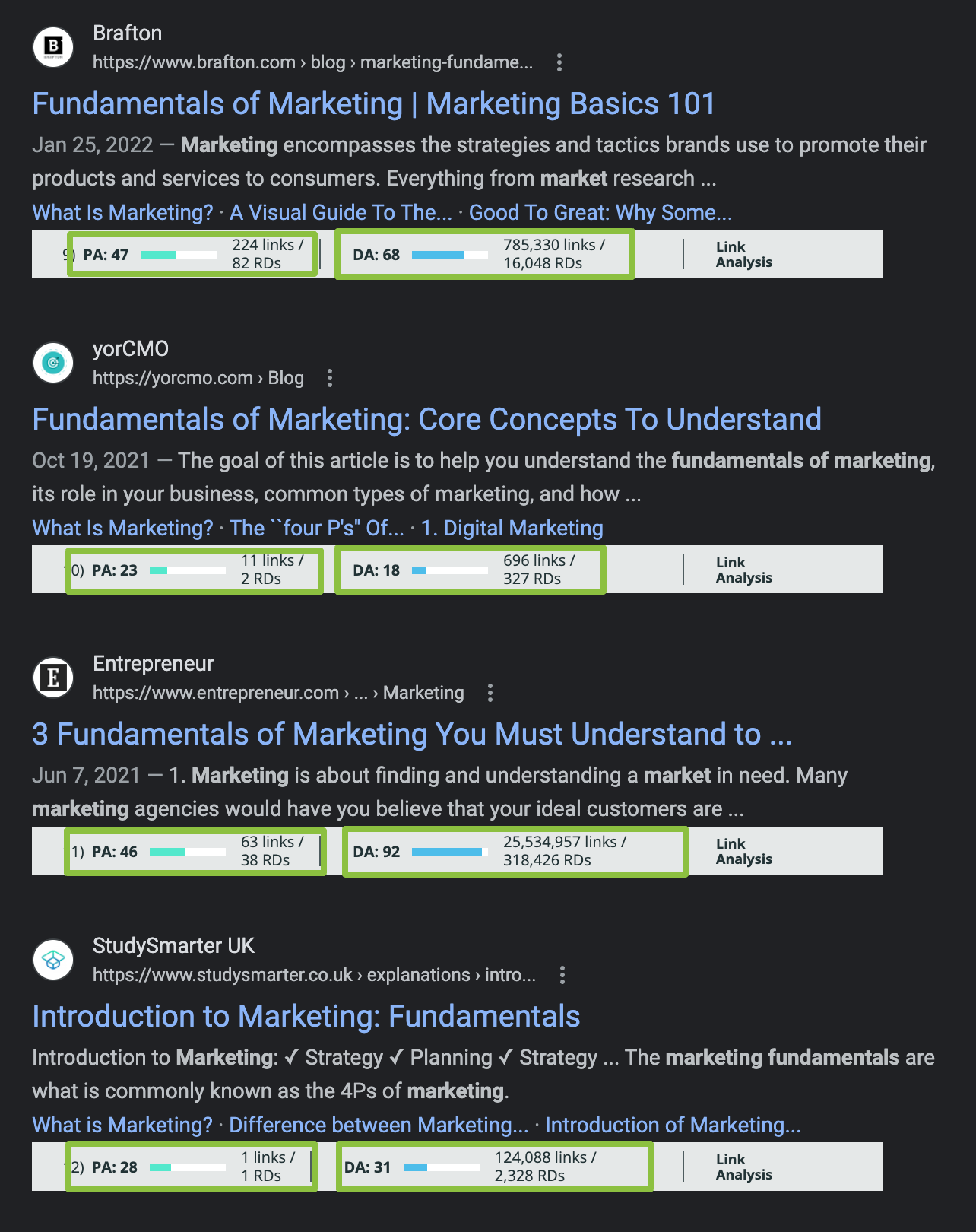Click the StudySmarter UK site favicon
The image size is (976, 1232).
53,960
